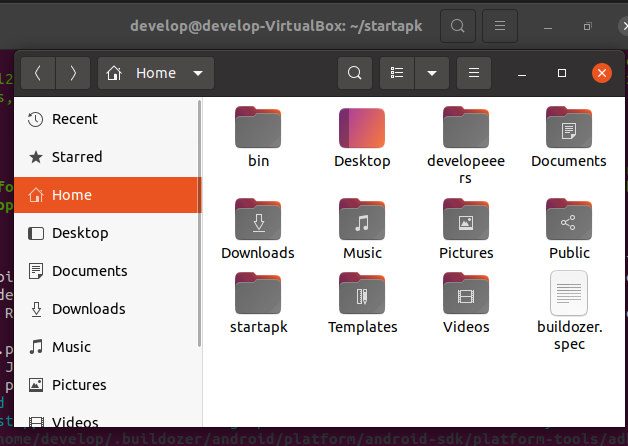Click the sidebar vertical scrollbar
Screen dimensions: 628x446
click(199, 224)
